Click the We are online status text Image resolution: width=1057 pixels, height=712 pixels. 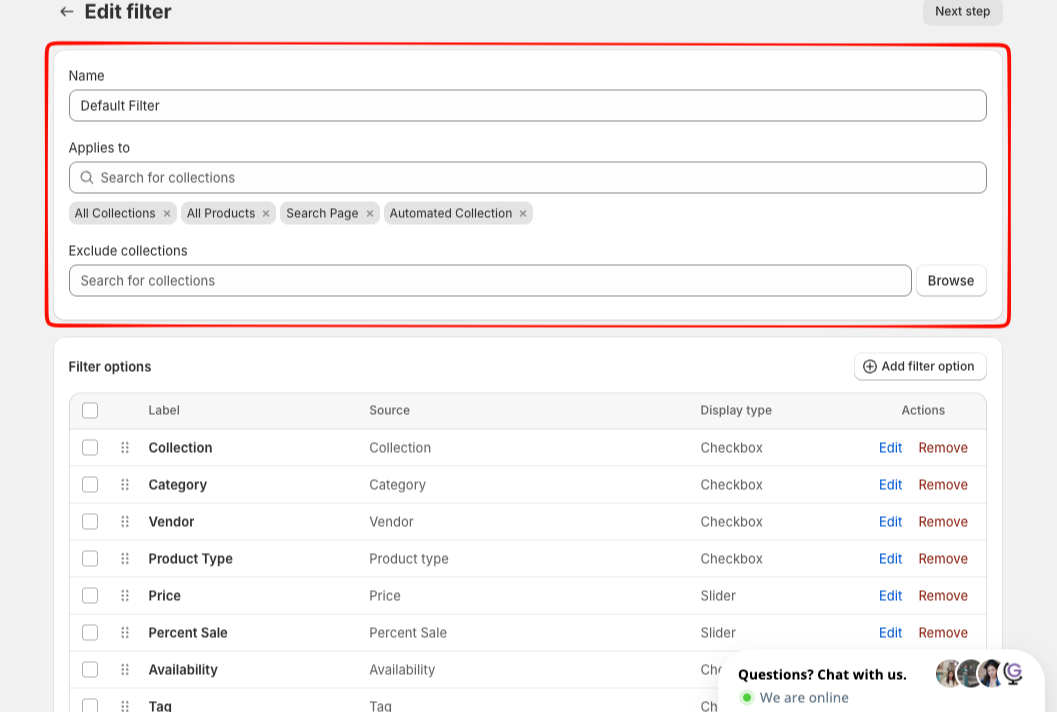804,698
